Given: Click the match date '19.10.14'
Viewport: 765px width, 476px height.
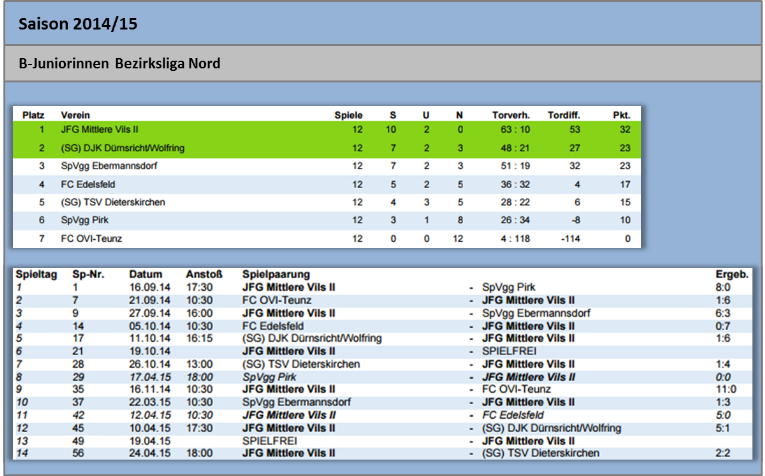Looking at the screenshot, I should [150, 351].
